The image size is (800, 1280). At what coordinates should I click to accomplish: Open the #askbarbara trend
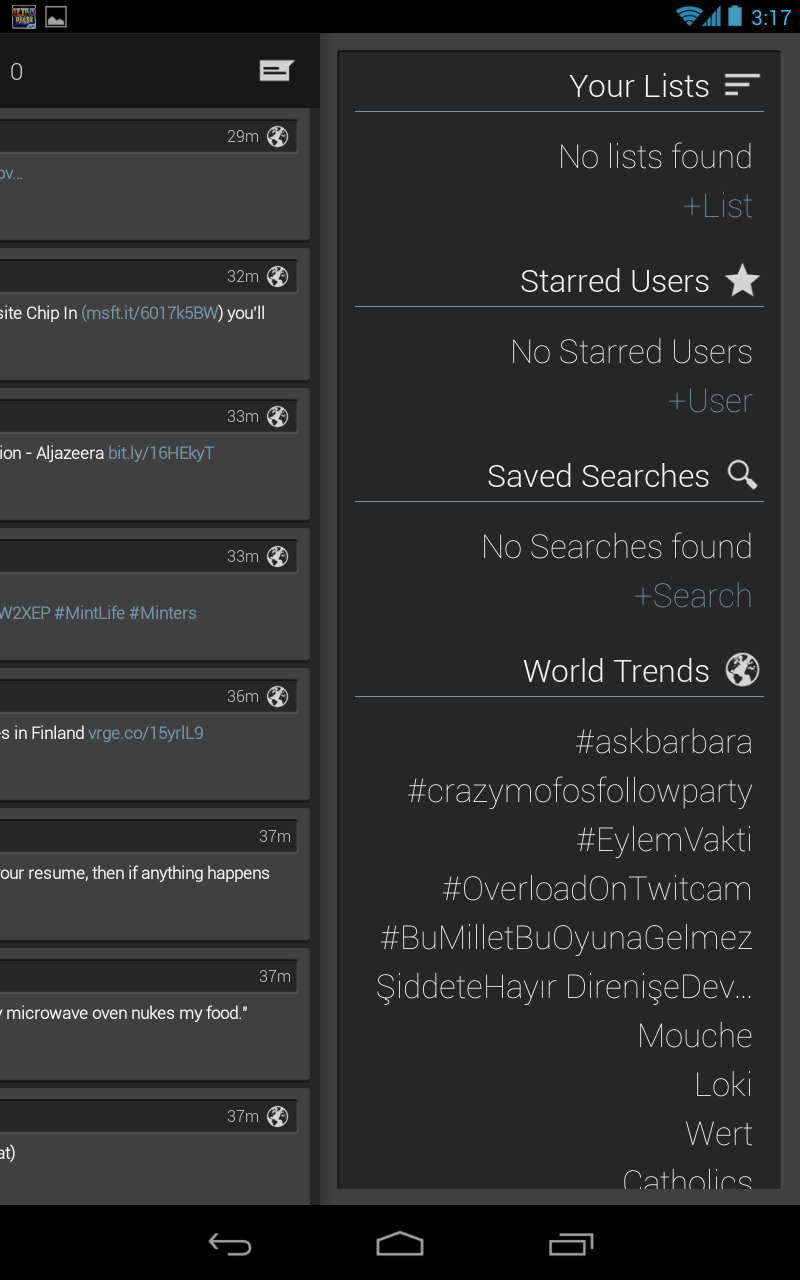[x=664, y=742]
